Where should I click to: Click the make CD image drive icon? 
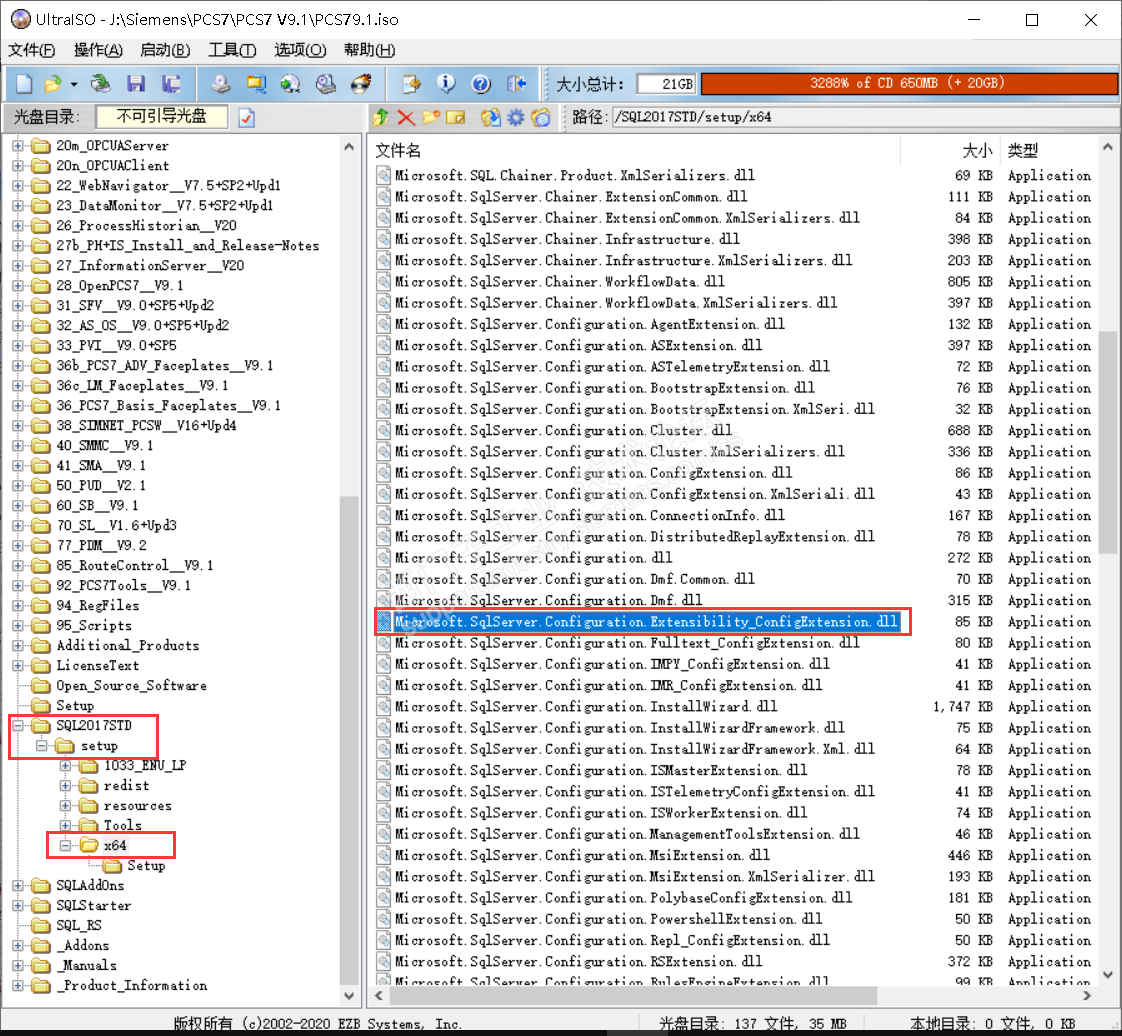pos(220,84)
